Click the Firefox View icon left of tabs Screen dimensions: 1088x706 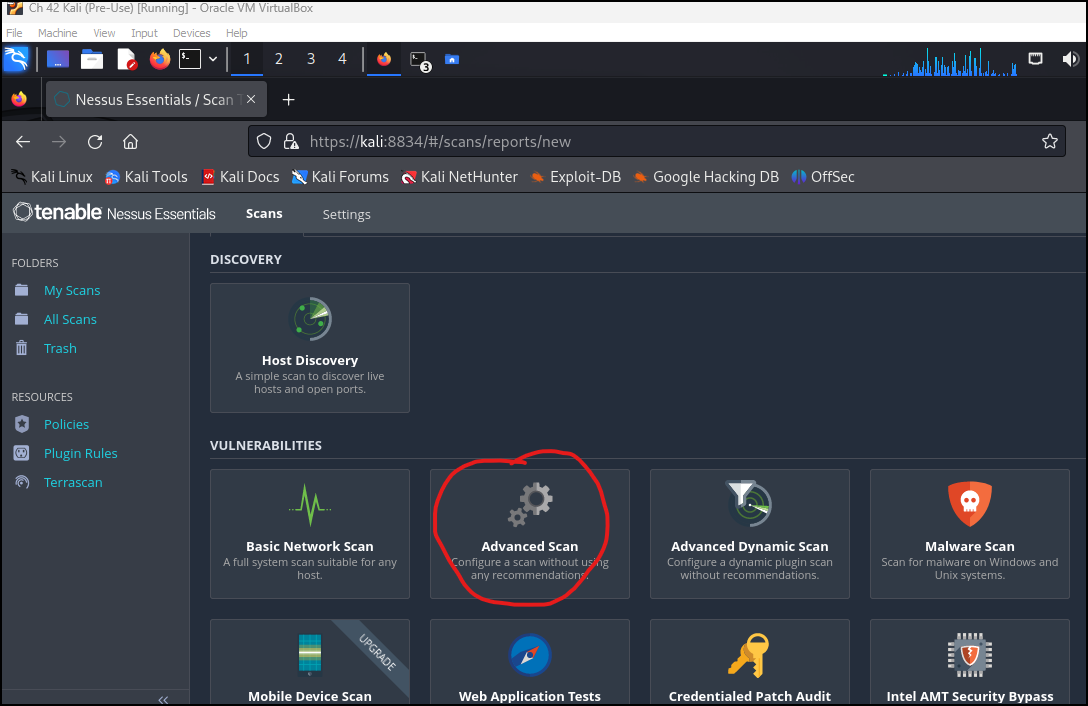[x=19, y=99]
